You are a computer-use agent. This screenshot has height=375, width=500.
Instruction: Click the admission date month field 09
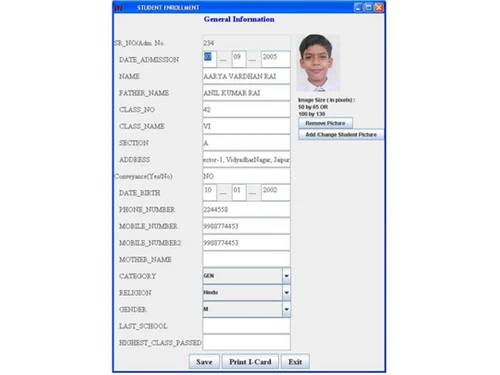(x=239, y=59)
